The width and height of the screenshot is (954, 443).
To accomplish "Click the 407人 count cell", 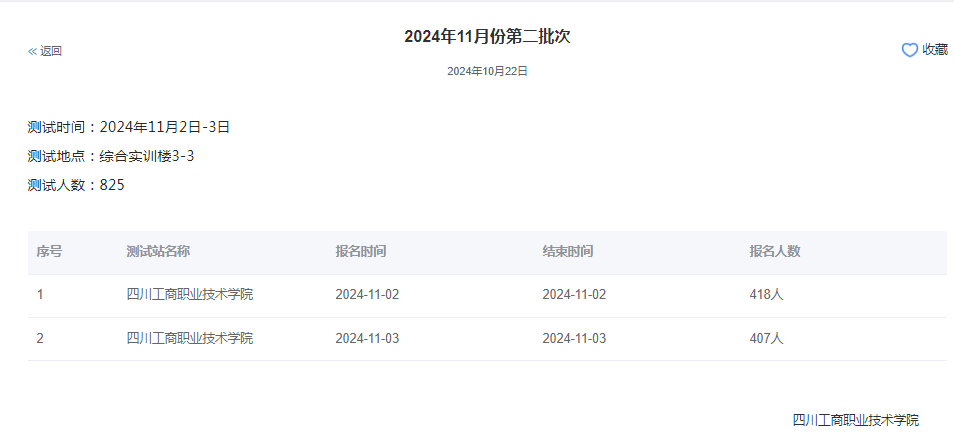I will point(766,338).
